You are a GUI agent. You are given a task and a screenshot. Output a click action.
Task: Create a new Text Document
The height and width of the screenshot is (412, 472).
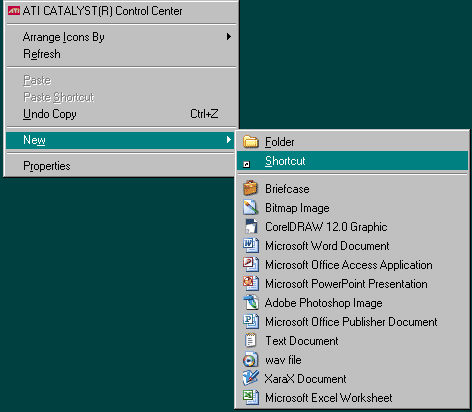pyautogui.click(x=353, y=341)
